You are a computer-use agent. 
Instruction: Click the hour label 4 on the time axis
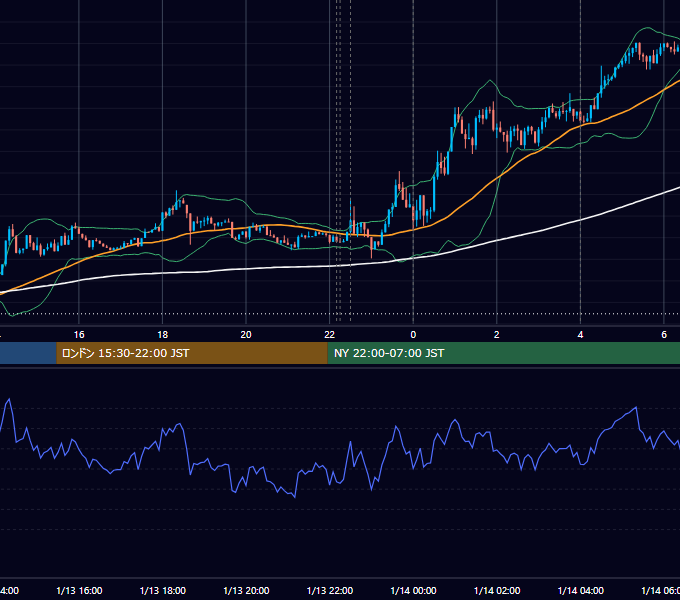[580, 335]
